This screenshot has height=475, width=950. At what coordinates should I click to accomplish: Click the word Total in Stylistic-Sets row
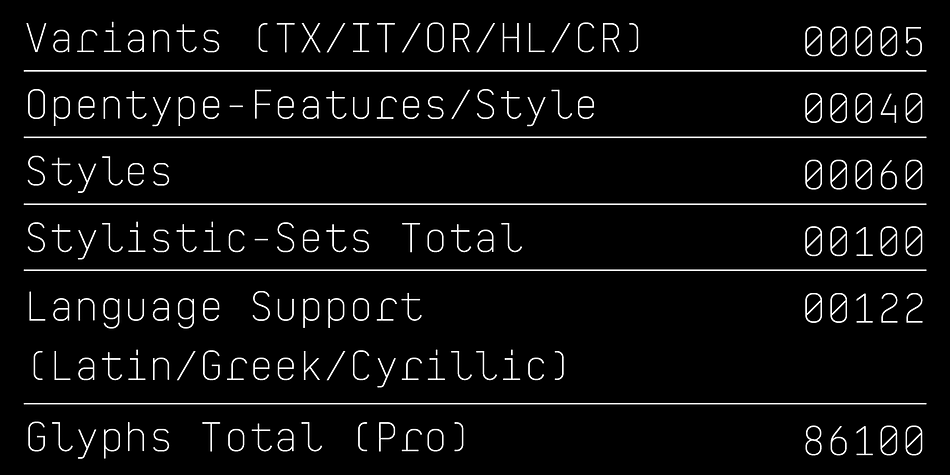[x=462, y=238]
